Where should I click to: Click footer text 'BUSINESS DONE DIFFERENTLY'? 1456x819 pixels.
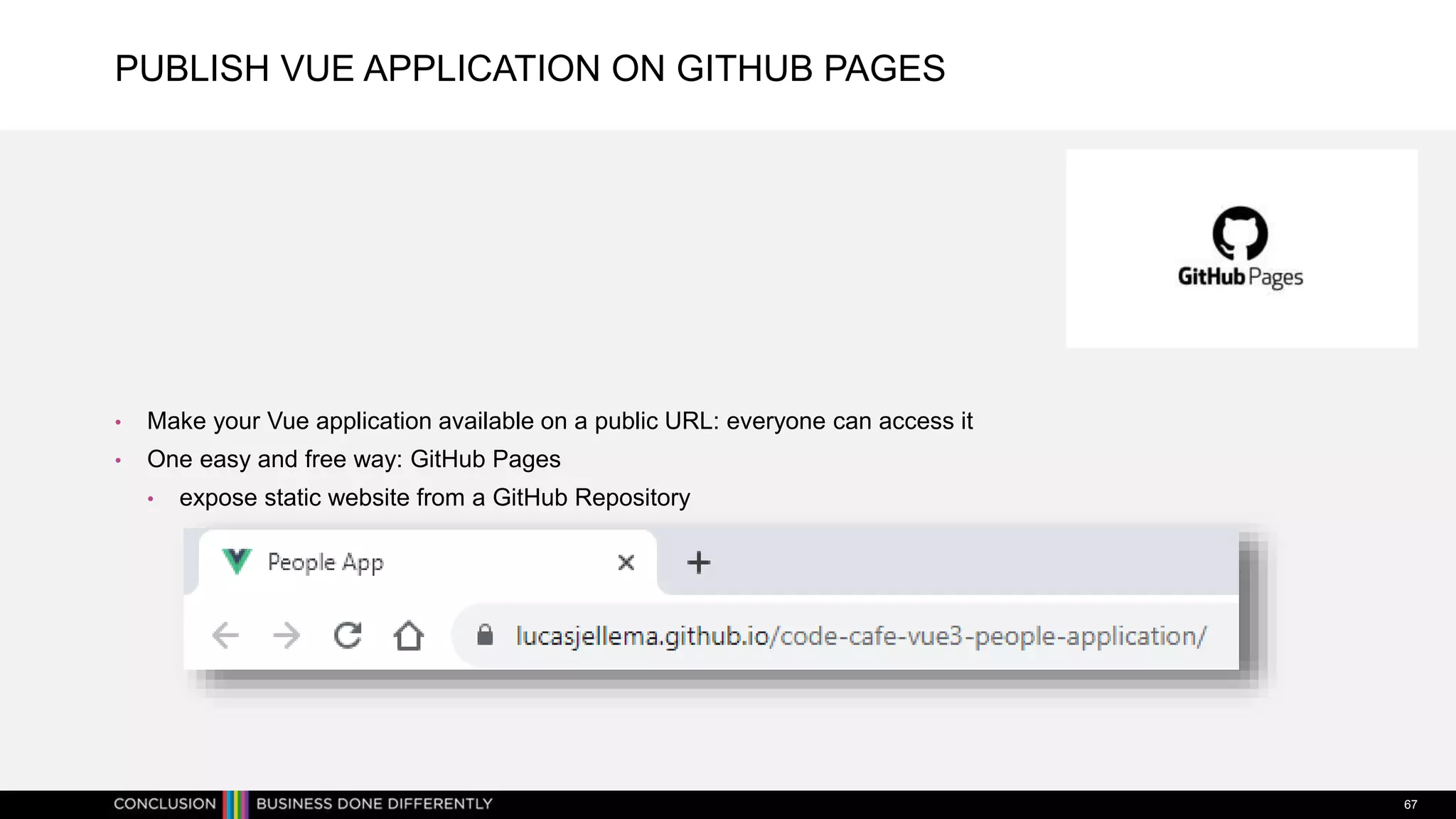click(x=374, y=804)
